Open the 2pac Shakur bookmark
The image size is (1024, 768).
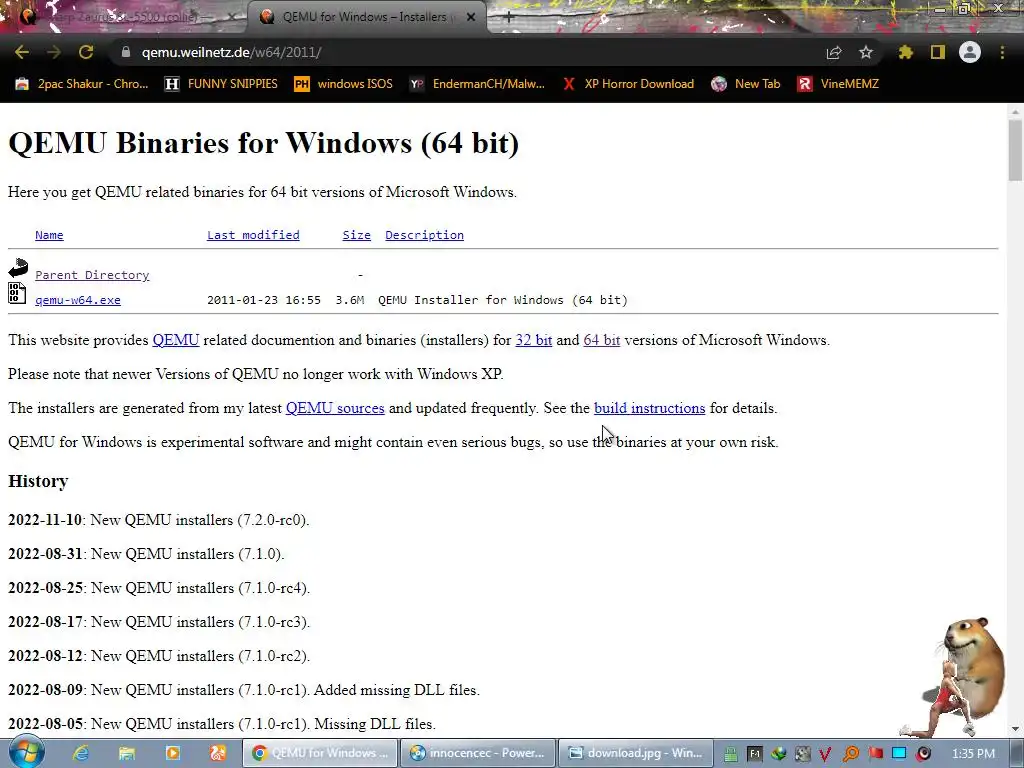pyautogui.click(x=82, y=84)
